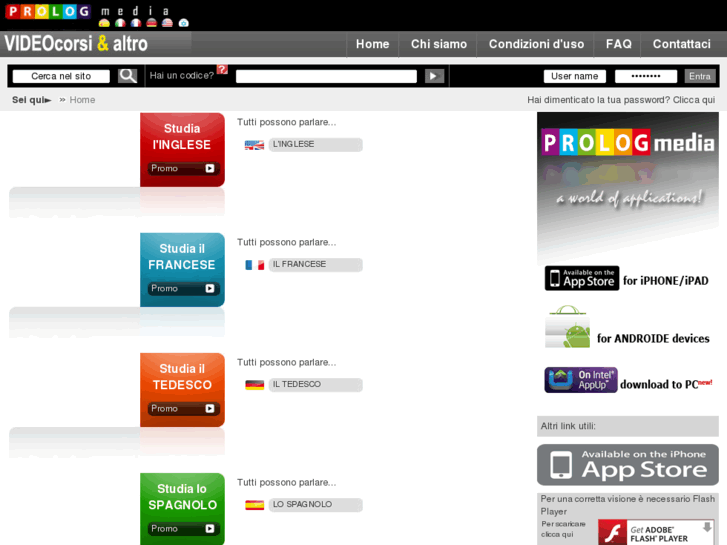Play the TEDESCO Promo video
Image resolution: width=727 pixels, height=545 pixels.
coord(183,409)
